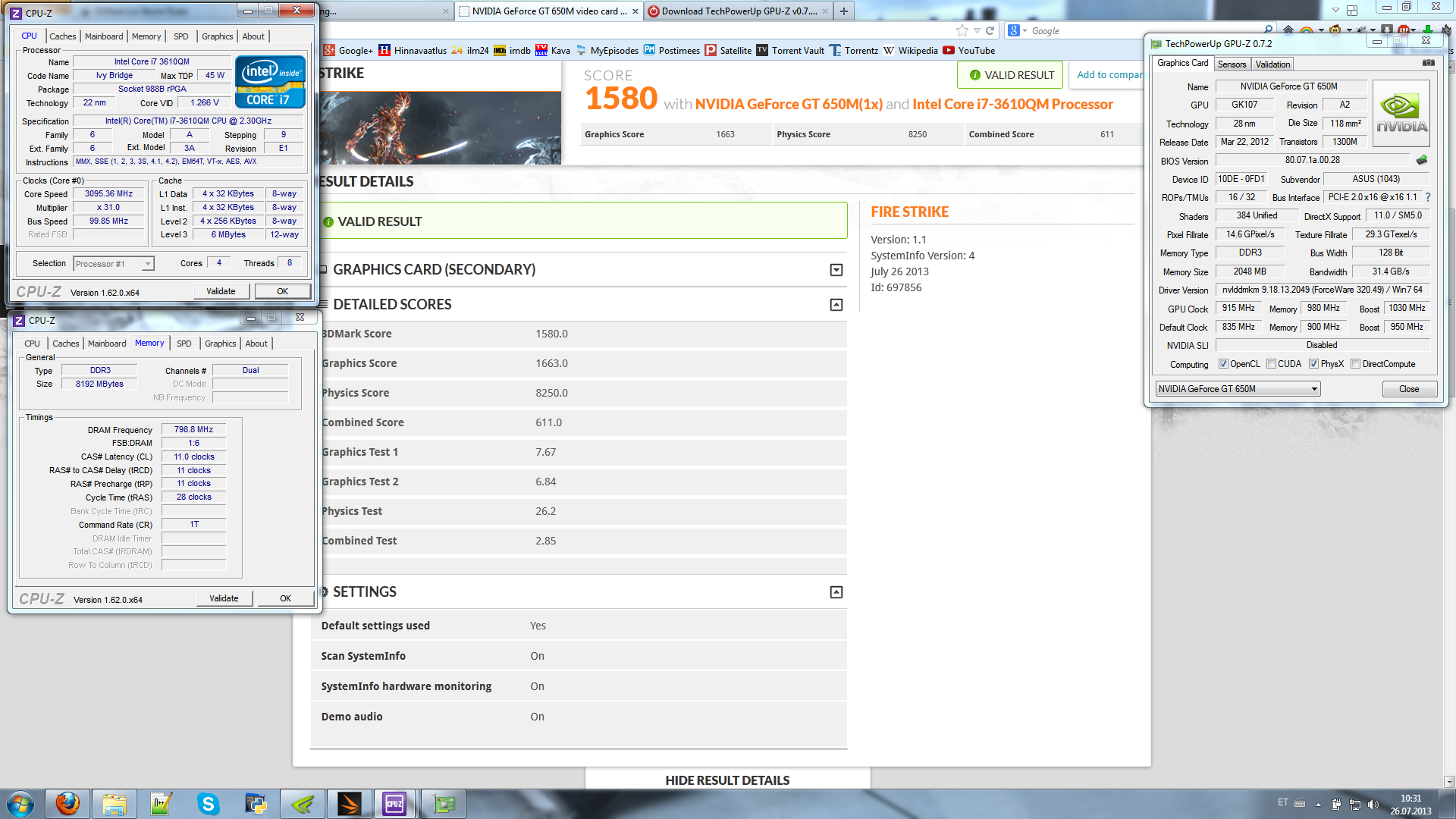Click Validate in the CPU-Z CPU window
This screenshot has width=1456, height=819.
pyautogui.click(x=221, y=291)
